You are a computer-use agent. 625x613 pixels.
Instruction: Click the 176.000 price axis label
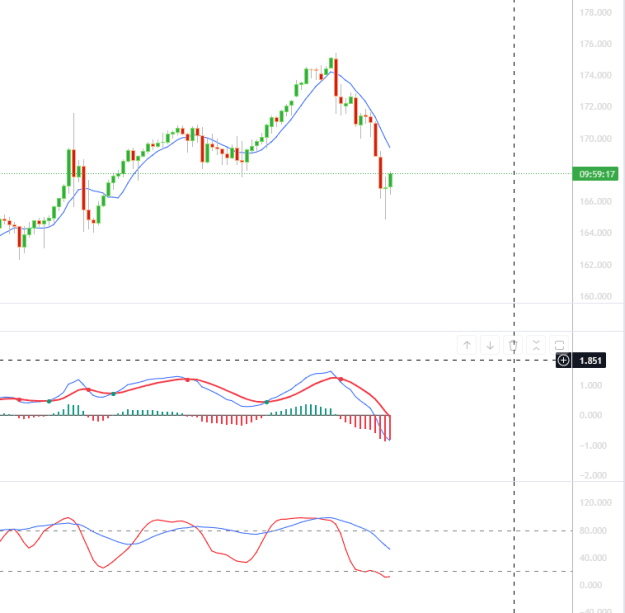(595, 43)
